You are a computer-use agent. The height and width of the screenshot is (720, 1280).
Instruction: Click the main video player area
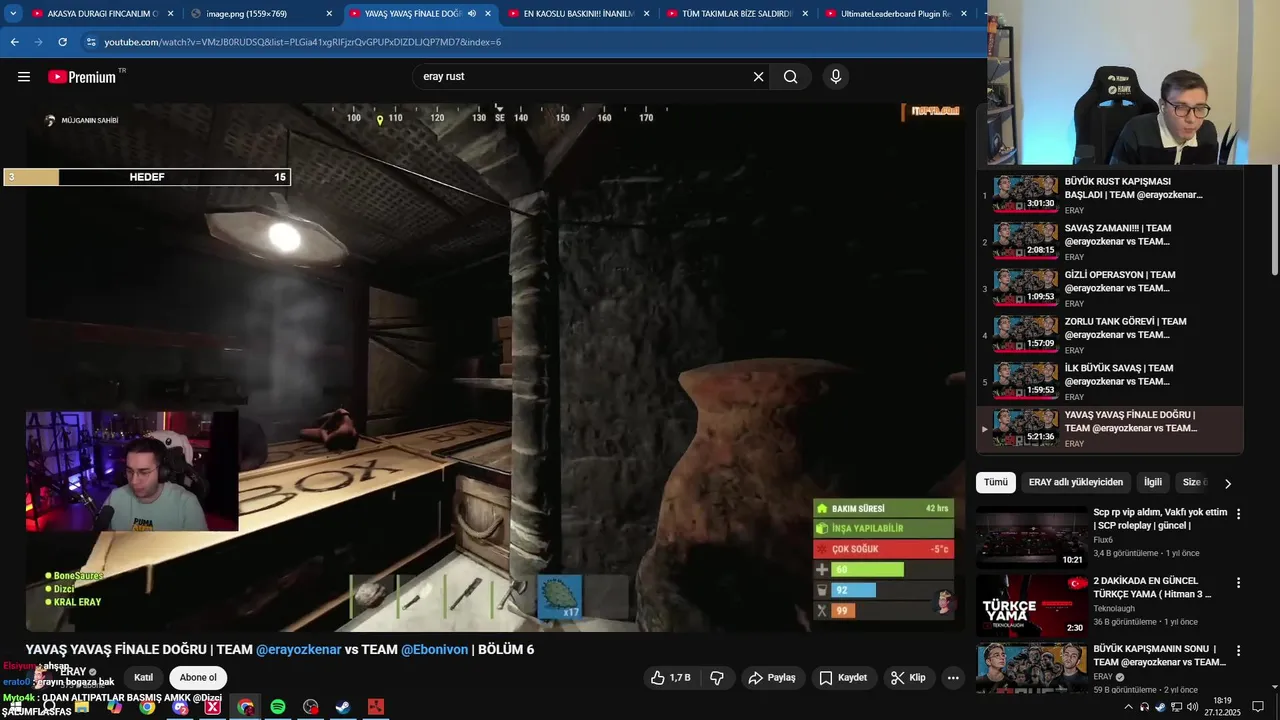495,367
